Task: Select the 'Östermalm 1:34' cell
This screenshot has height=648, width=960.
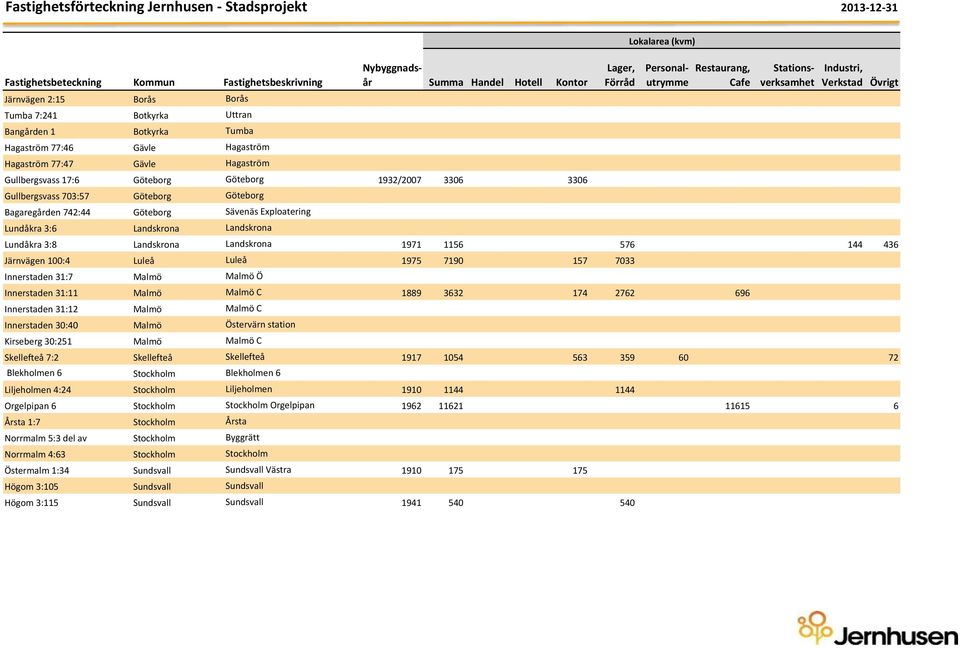Action: tap(37, 470)
